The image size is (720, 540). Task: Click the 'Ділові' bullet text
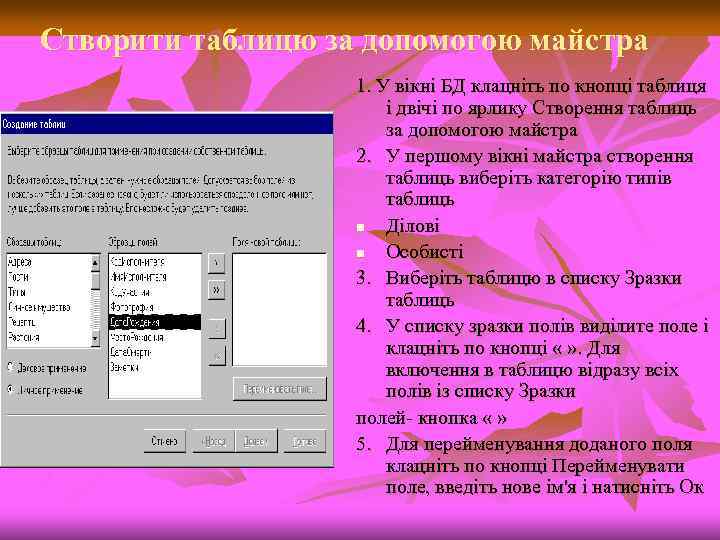coord(413,226)
